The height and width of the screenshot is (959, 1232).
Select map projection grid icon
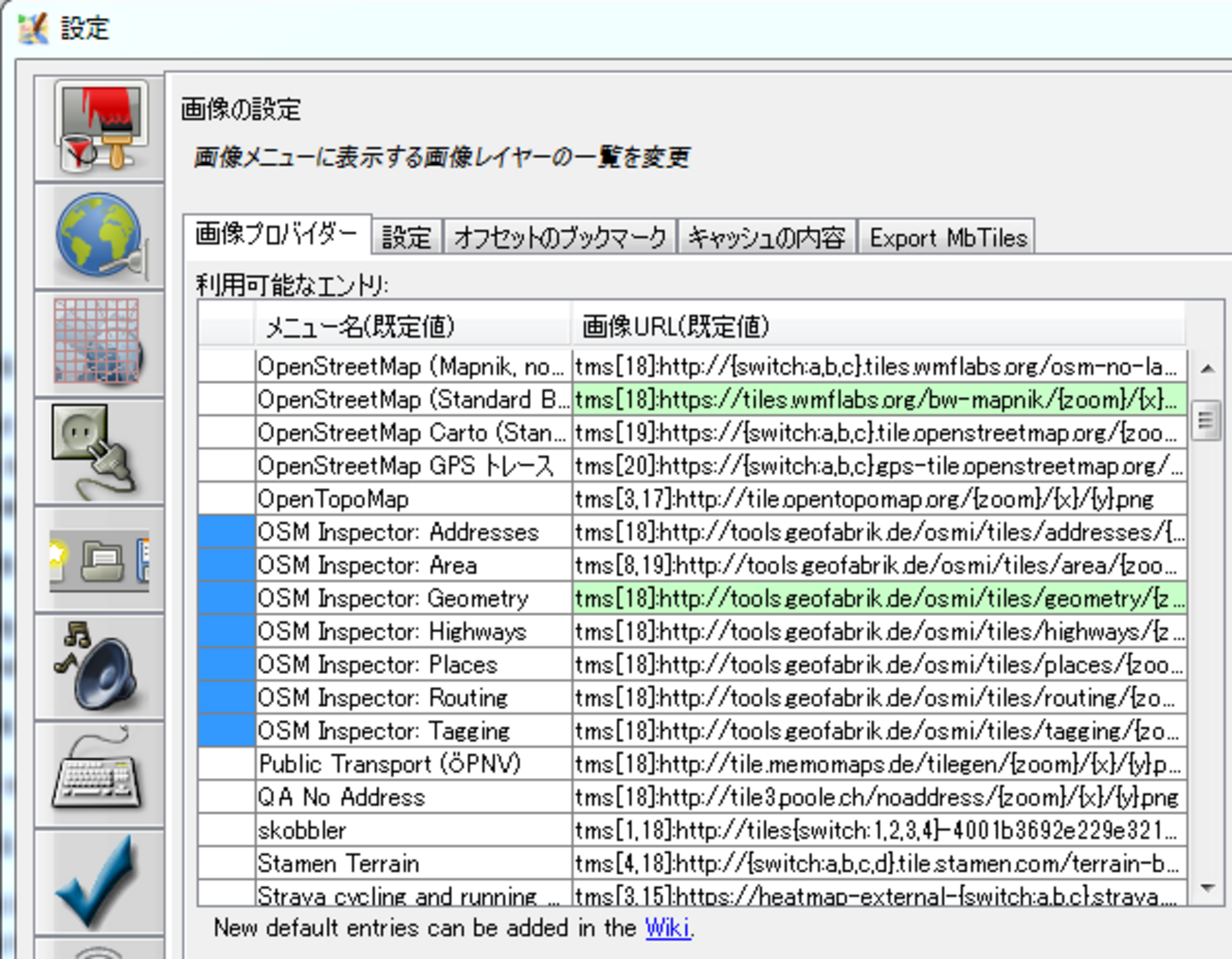[100, 343]
